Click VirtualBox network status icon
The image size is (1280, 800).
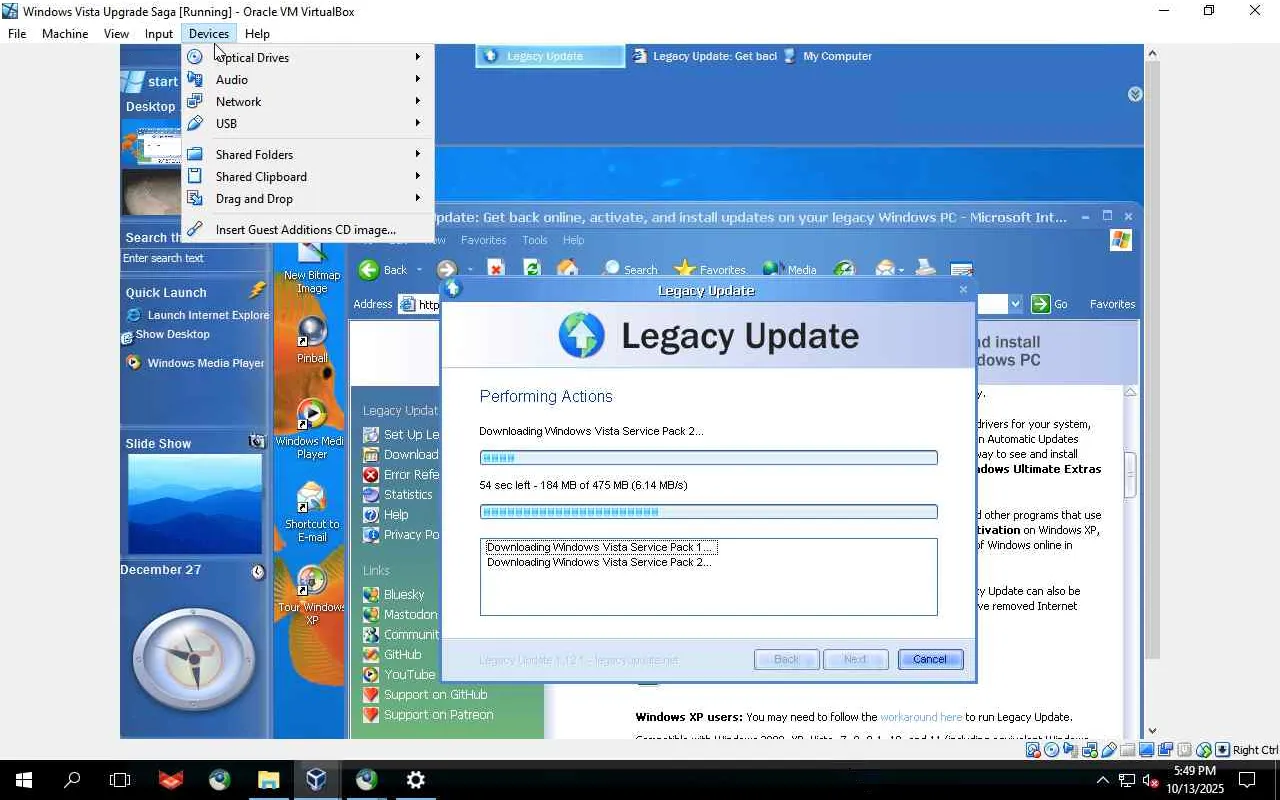[1090, 750]
